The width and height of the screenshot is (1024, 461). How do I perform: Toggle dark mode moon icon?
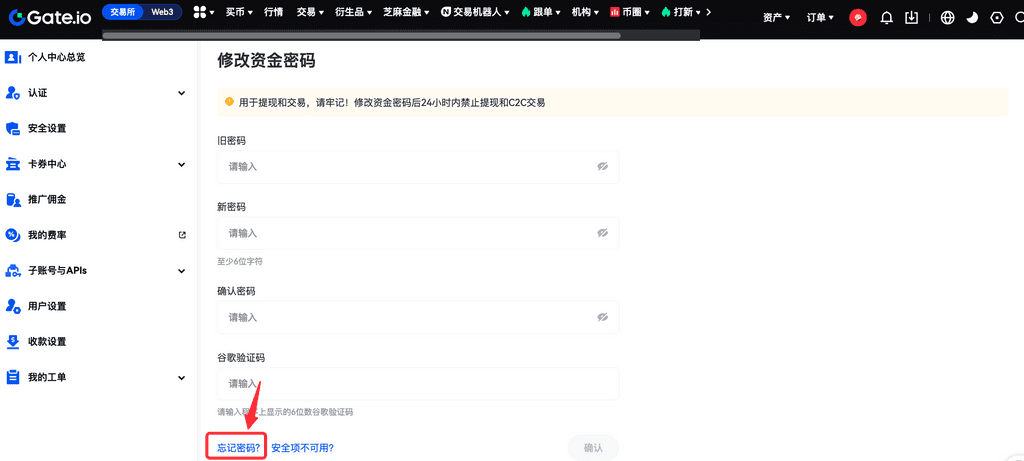(x=972, y=17)
